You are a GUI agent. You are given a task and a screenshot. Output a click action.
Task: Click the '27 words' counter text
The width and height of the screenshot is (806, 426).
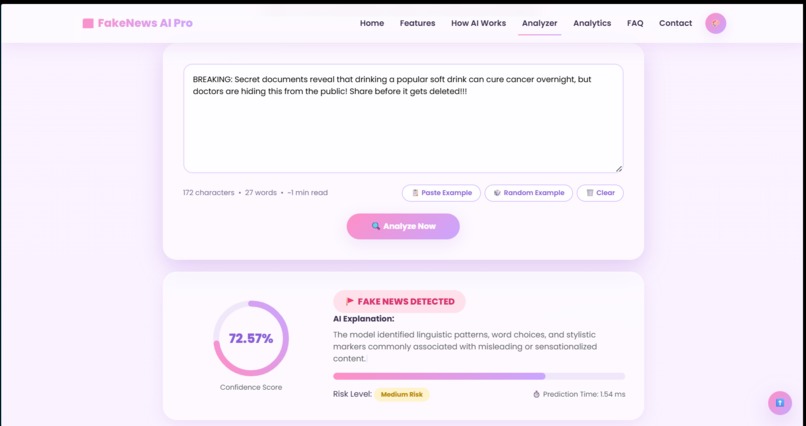click(x=261, y=193)
